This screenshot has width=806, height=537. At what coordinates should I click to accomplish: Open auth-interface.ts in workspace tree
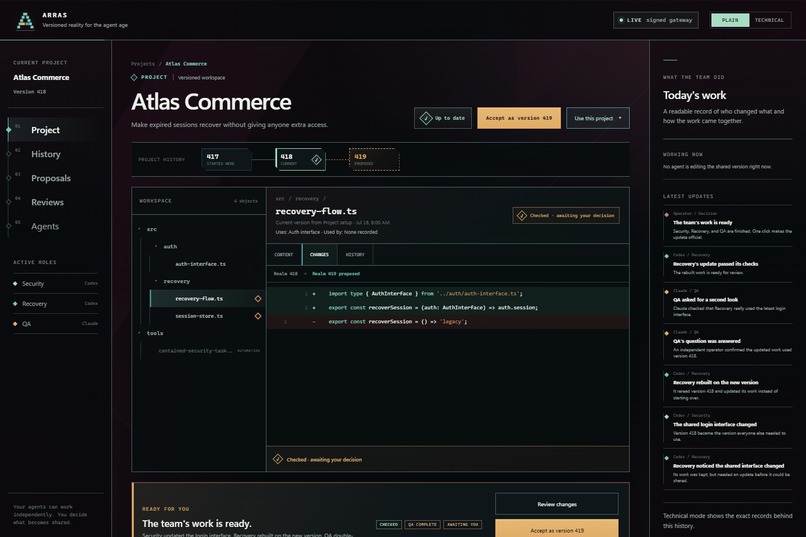(200, 264)
